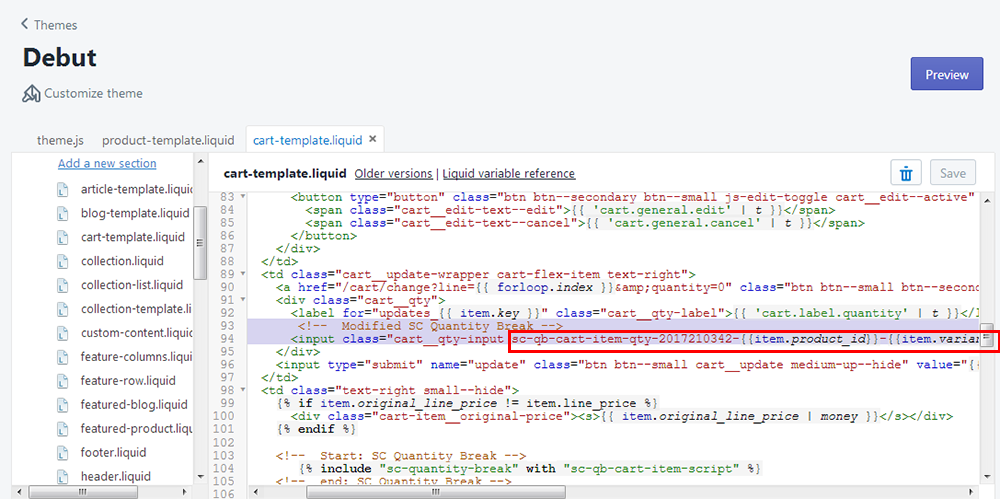
Task: Click file icon beside article-template.liquid
Action: tap(64, 189)
